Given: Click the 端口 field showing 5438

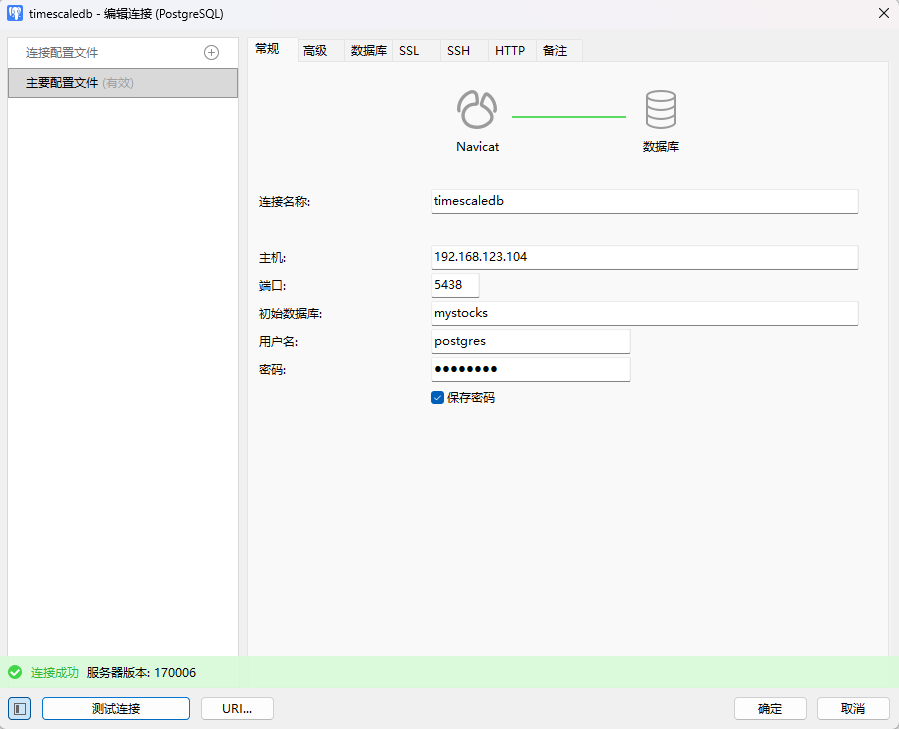Looking at the screenshot, I should pyautogui.click(x=455, y=285).
